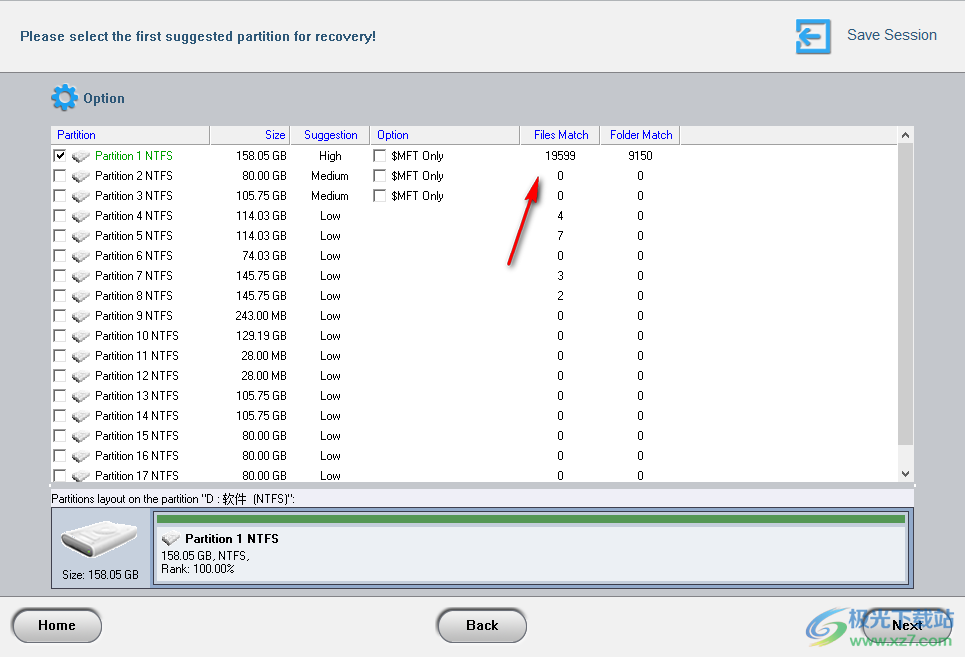Click the drive icon beside Partition 6 NTFS
This screenshot has width=965, height=657.
point(81,257)
